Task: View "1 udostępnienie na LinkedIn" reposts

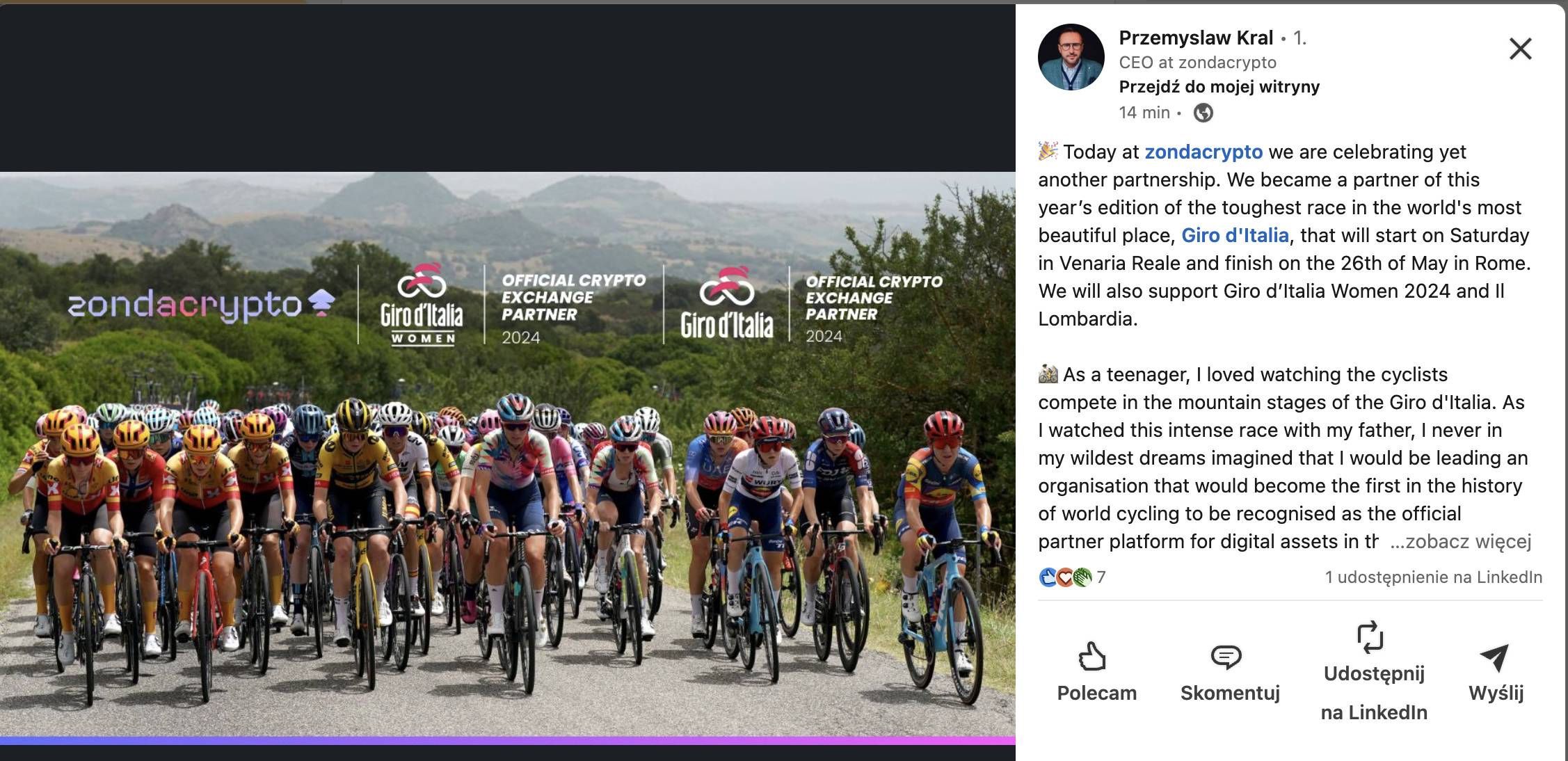Action: pyautogui.click(x=1433, y=577)
